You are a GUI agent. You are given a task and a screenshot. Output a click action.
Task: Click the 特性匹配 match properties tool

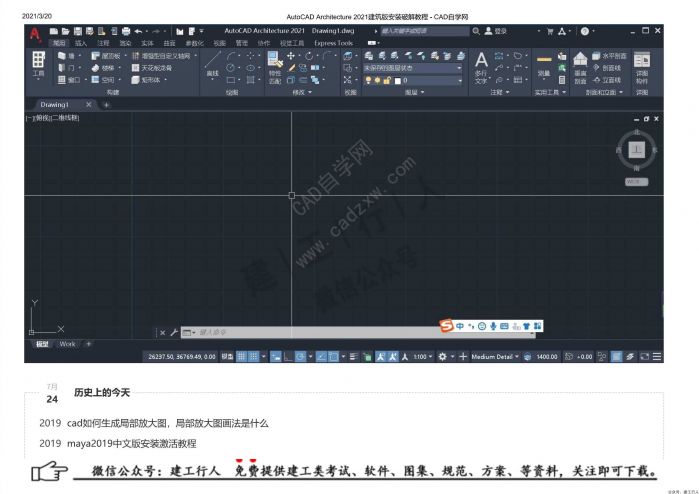[275, 67]
